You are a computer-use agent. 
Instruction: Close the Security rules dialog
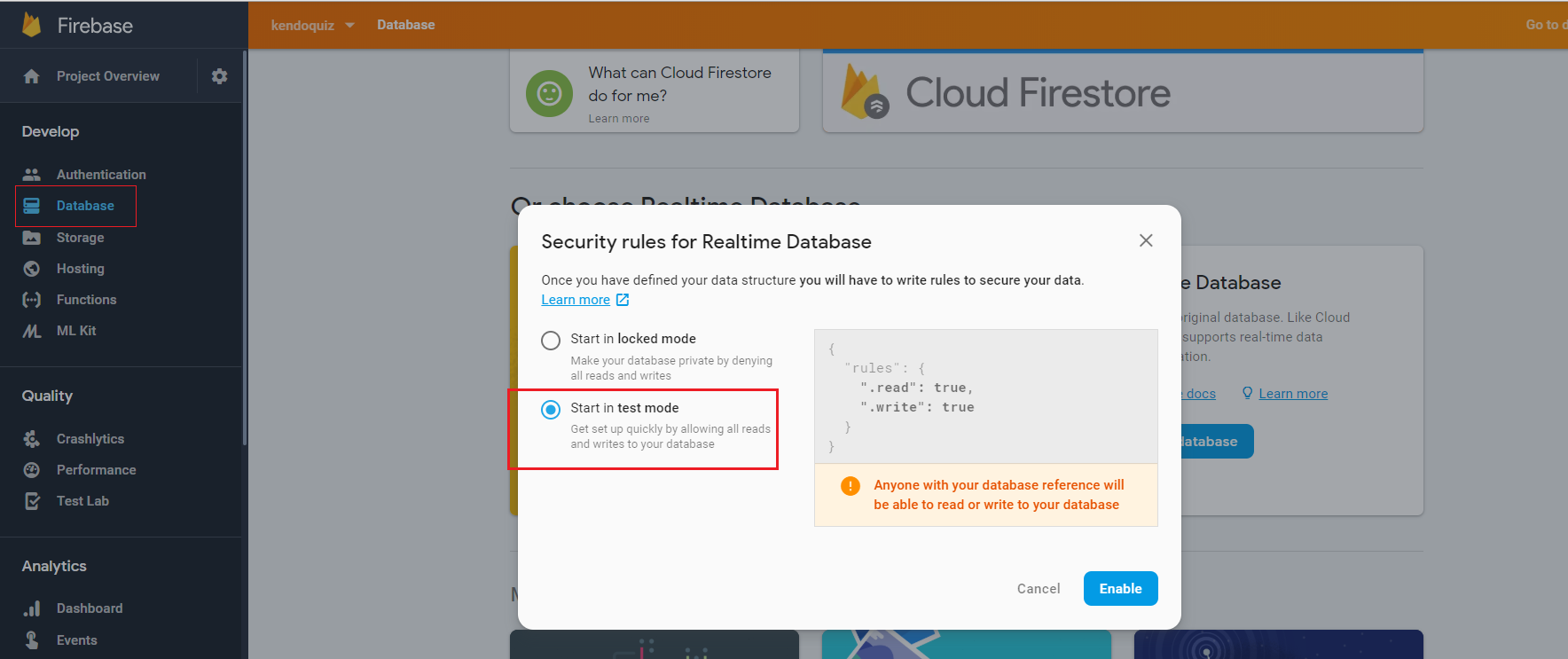pyautogui.click(x=1146, y=240)
